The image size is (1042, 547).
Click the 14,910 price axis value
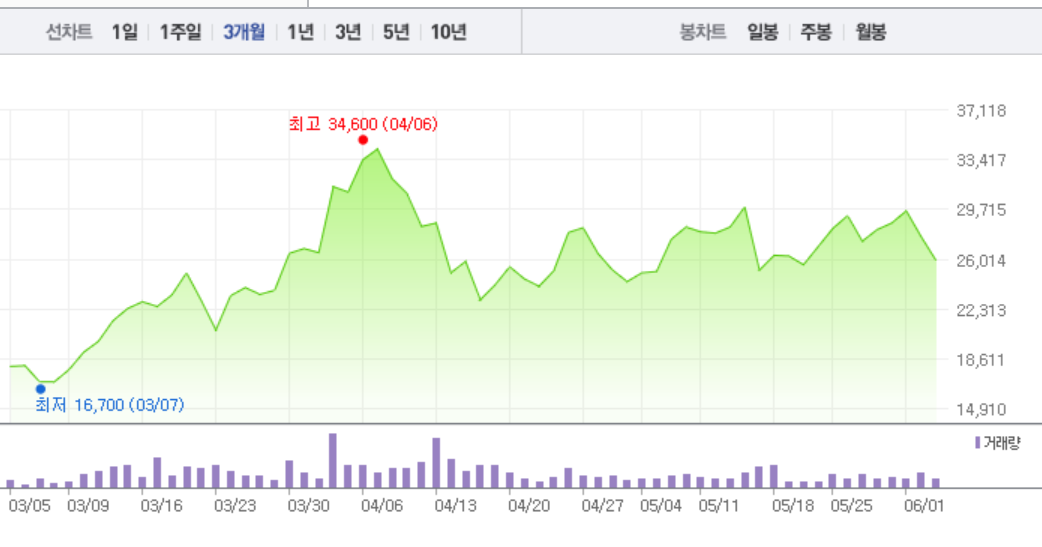point(982,409)
